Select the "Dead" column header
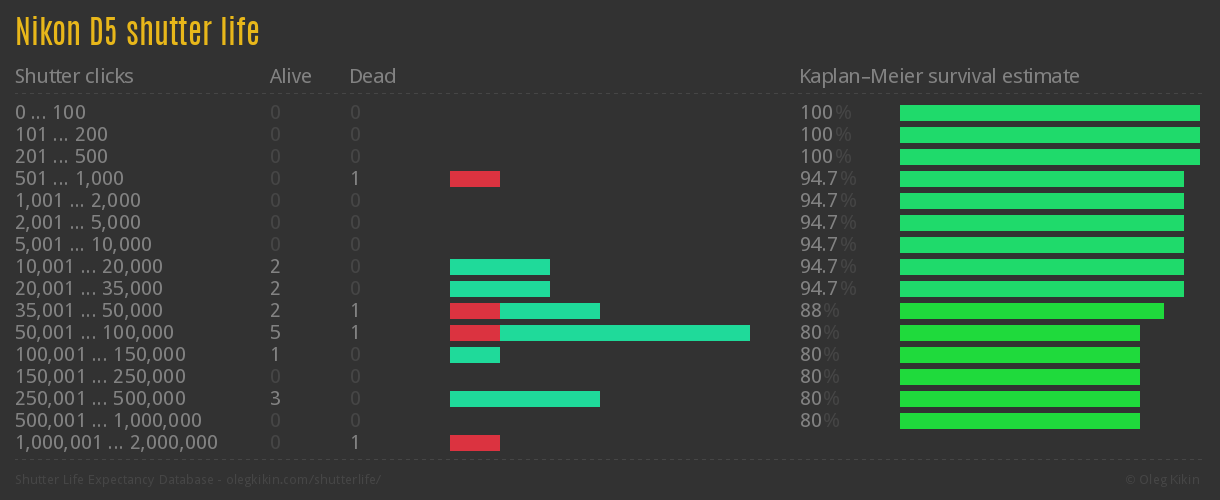 pyautogui.click(x=372, y=76)
